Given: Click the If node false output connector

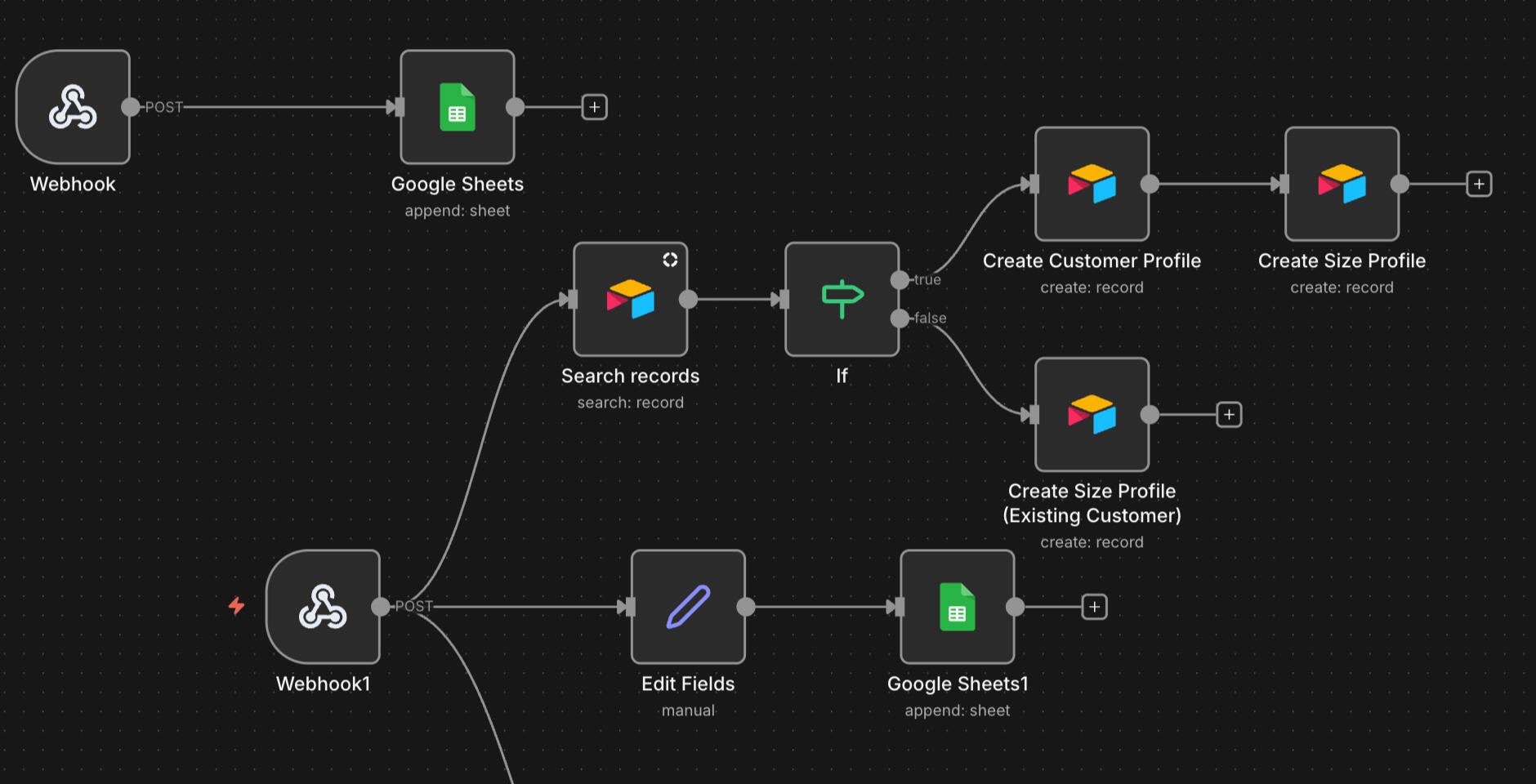Looking at the screenshot, I should pyautogui.click(x=900, y=318).
